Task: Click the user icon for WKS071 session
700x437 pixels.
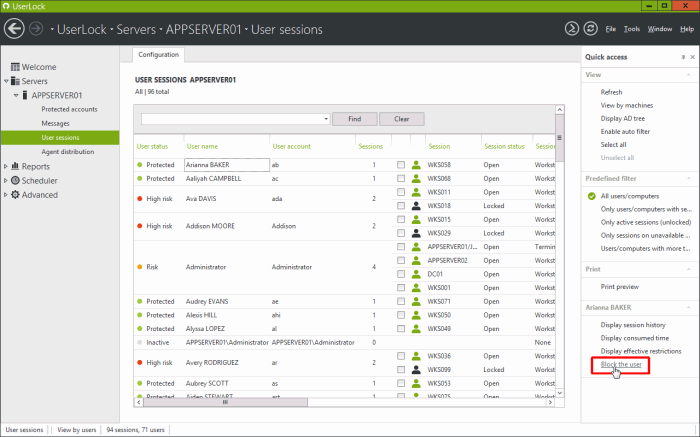Action: (416, 301)
